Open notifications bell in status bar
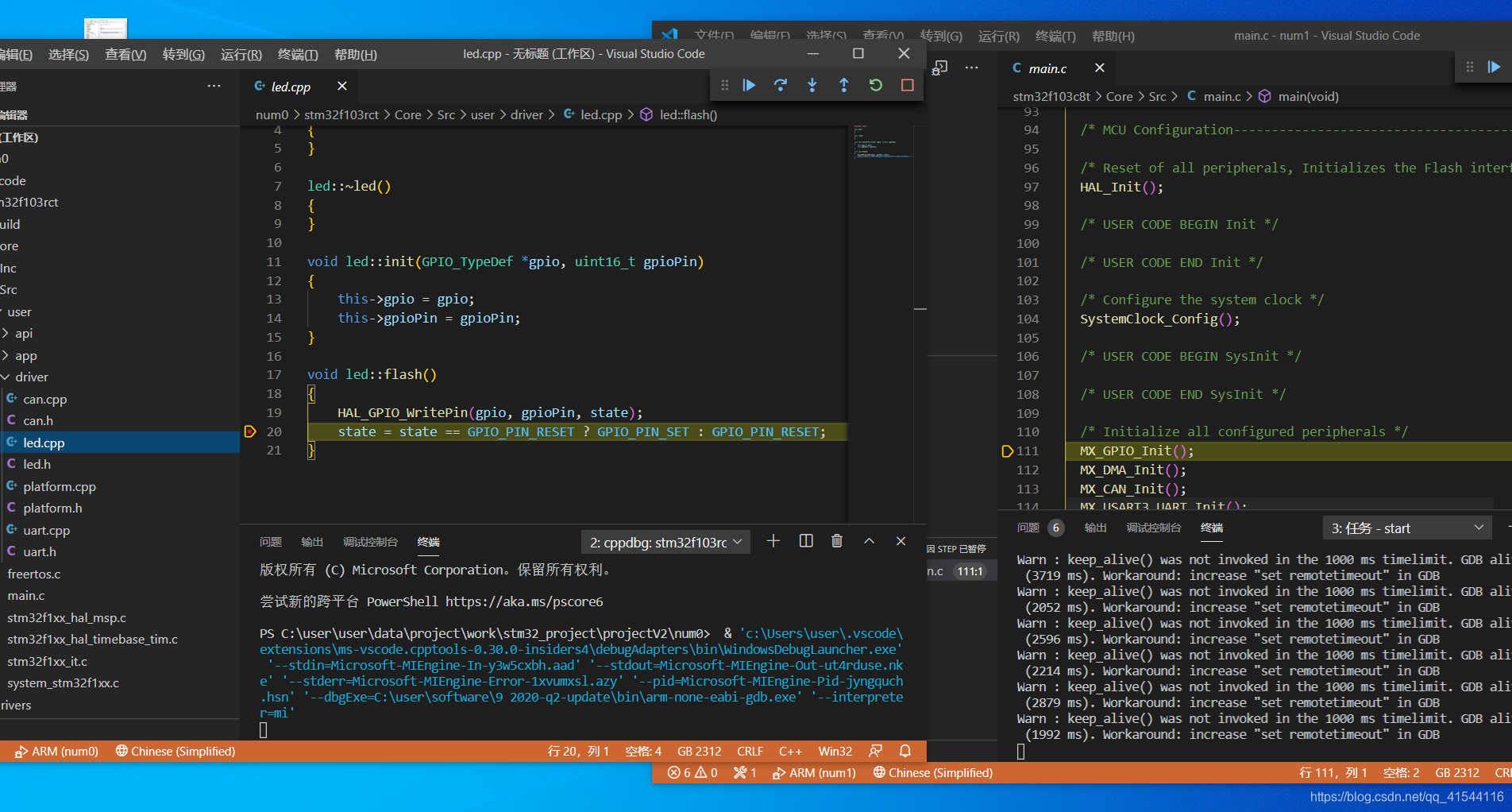 pyautogui.click(x=904, y=751)
